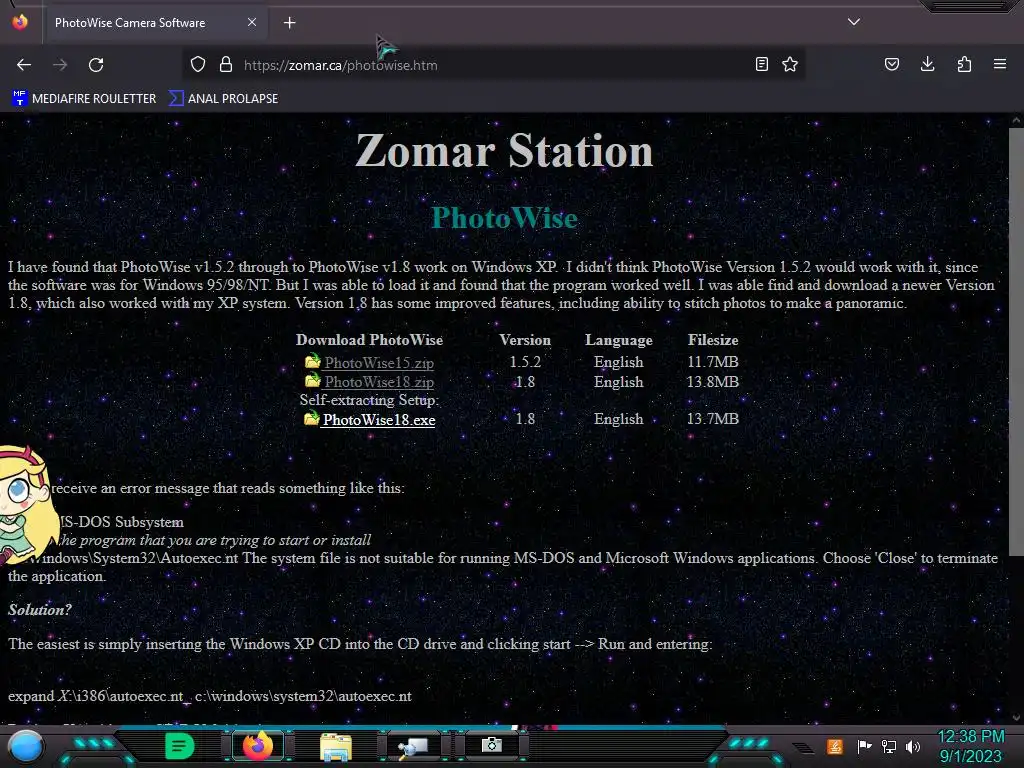The width and height of the screenshot is (1024, 768).
Task: View site security padlock info
Action: click(226, 65)
